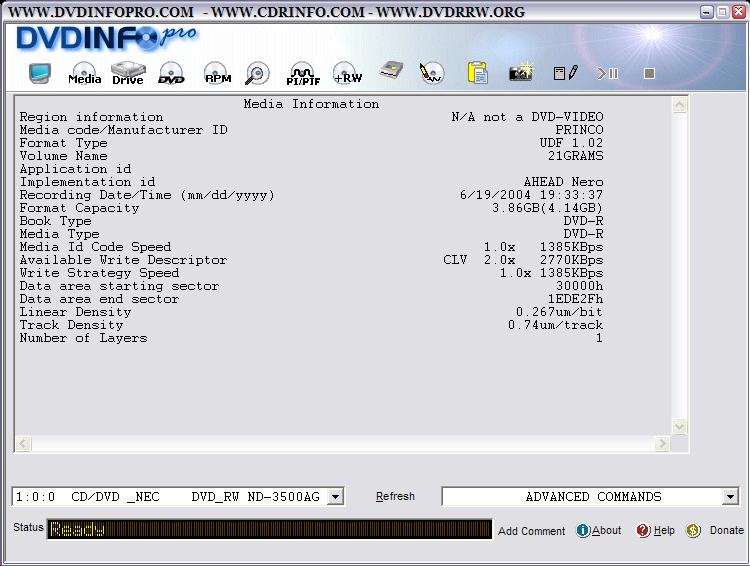This screenshot has height=566, width=750.
Task: Click the 'AHEAD Nero' implementation id value
Action: [x=563, y=182]
